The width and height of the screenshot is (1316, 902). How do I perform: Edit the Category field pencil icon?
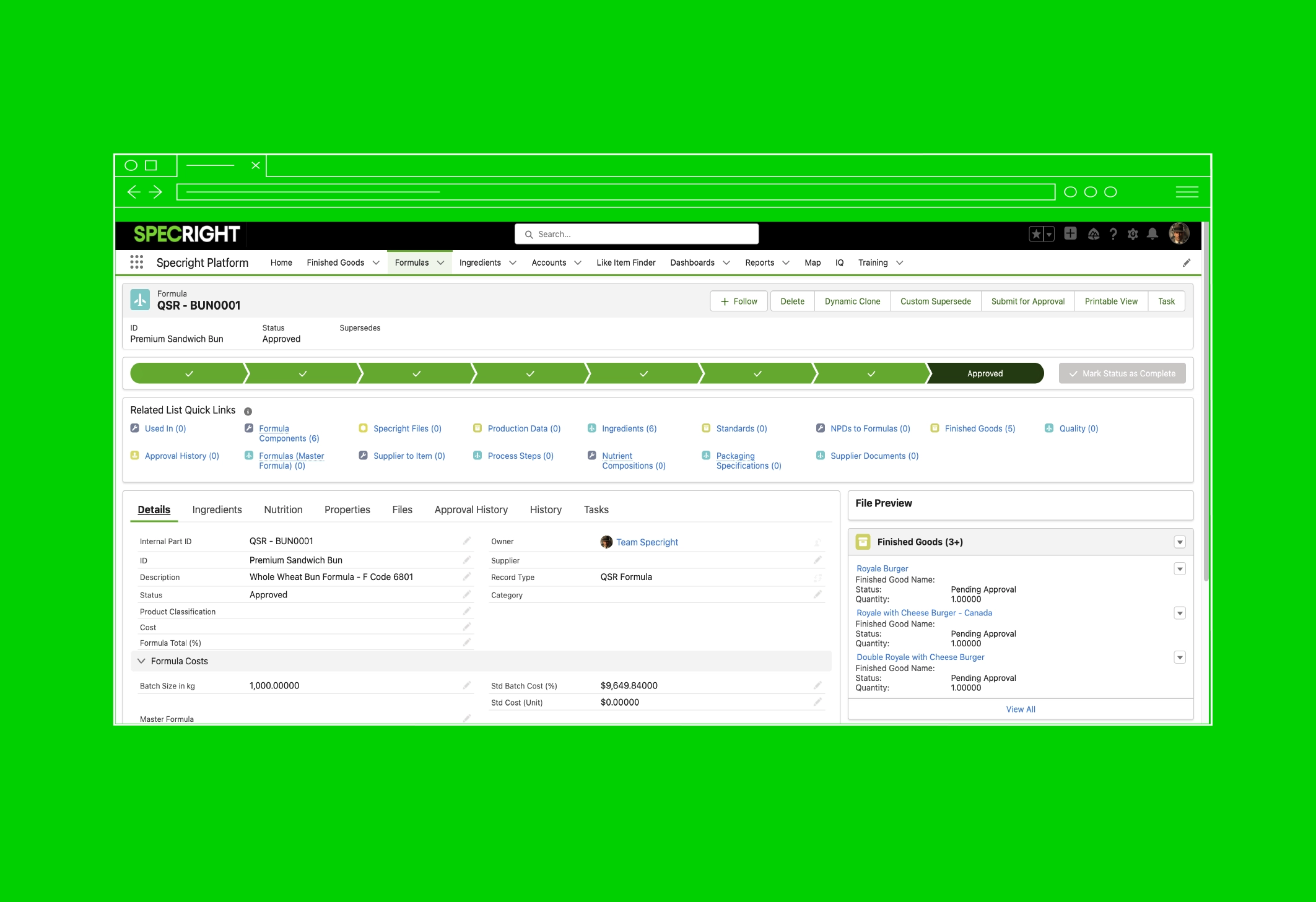point(817,595)
